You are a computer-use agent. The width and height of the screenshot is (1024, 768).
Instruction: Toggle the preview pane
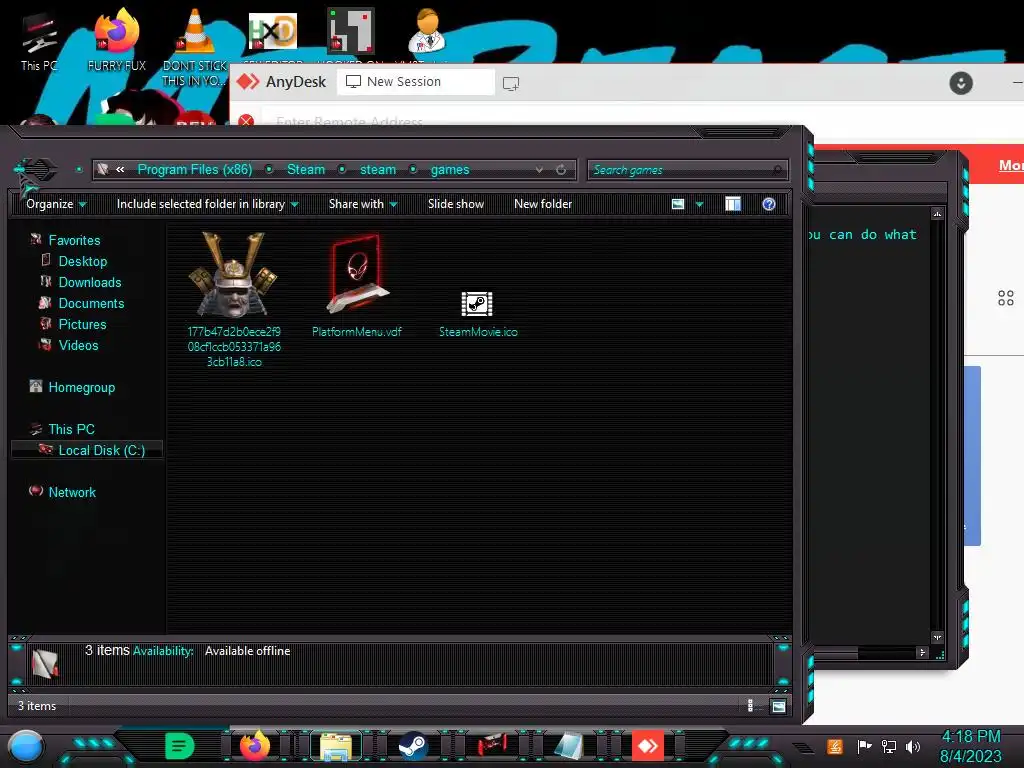click(x=733, y=204)
